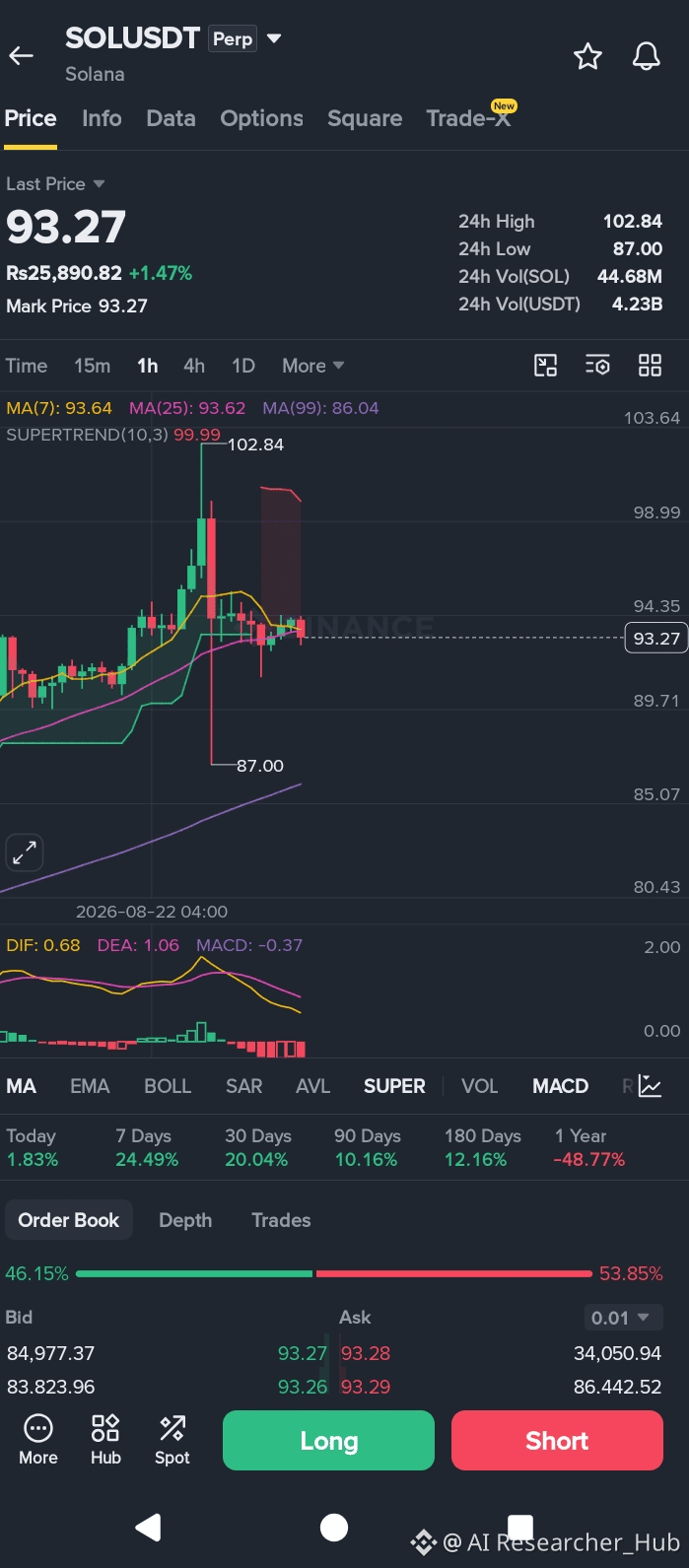Select the 15m chart interval

(92, 366)
